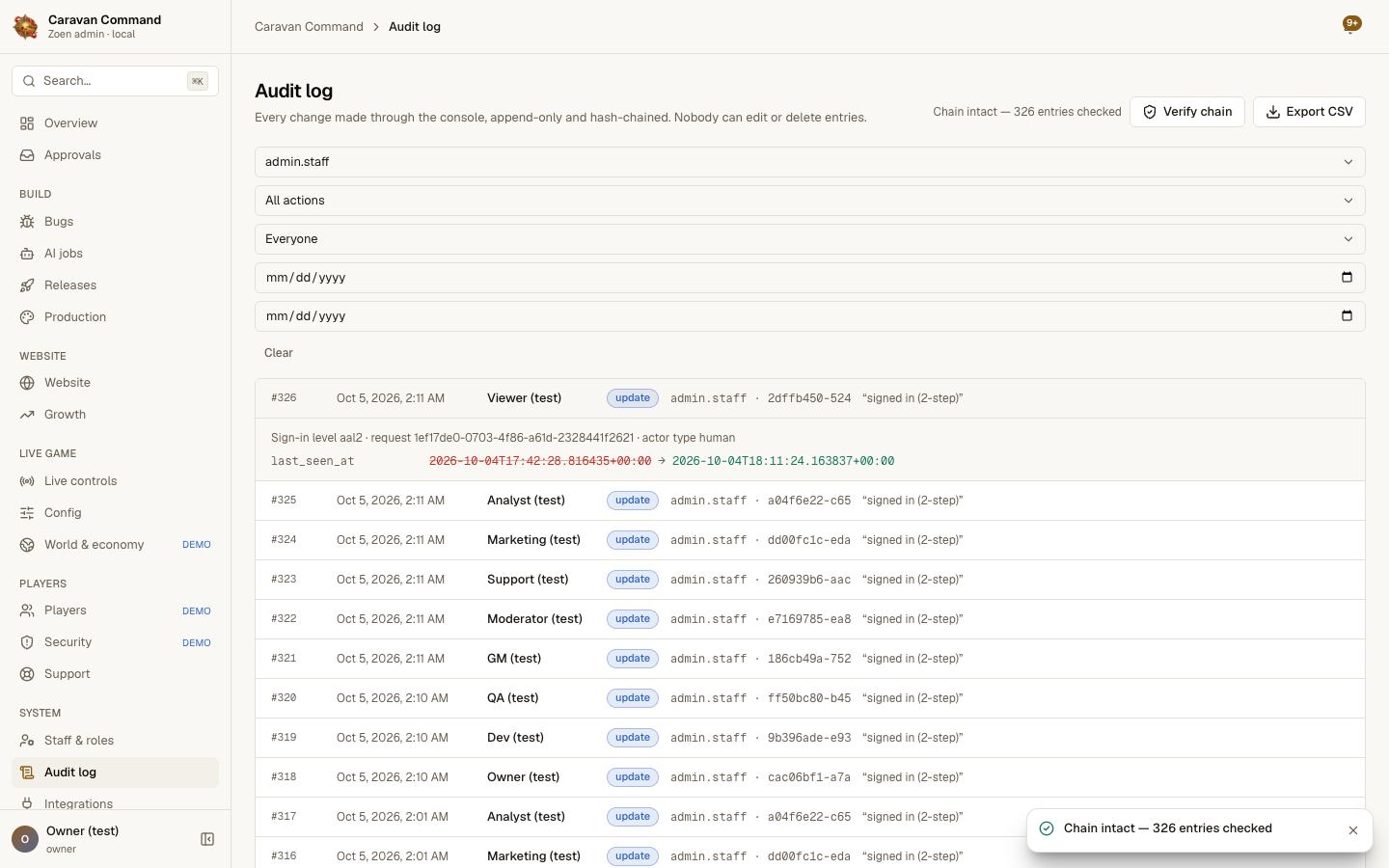Click the Caravan Command logo icon
Image resolution: width=1389 pixels, height=868 pixels.
pos(26,27)
